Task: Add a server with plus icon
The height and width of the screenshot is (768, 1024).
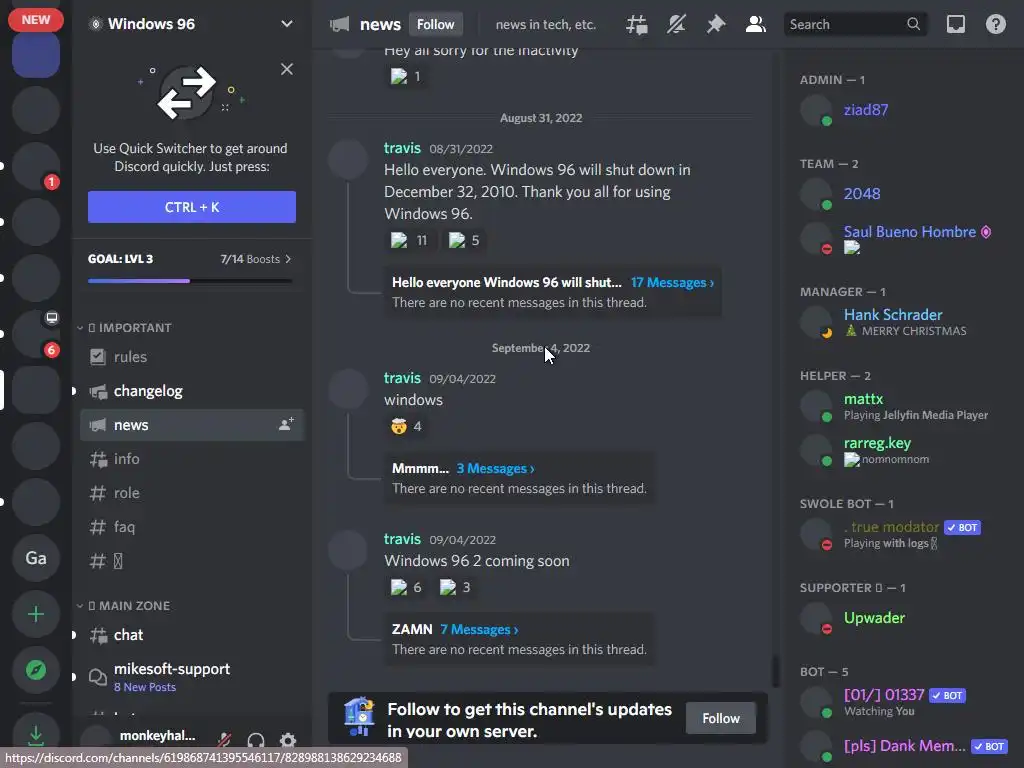Action: tap(36, 615)
